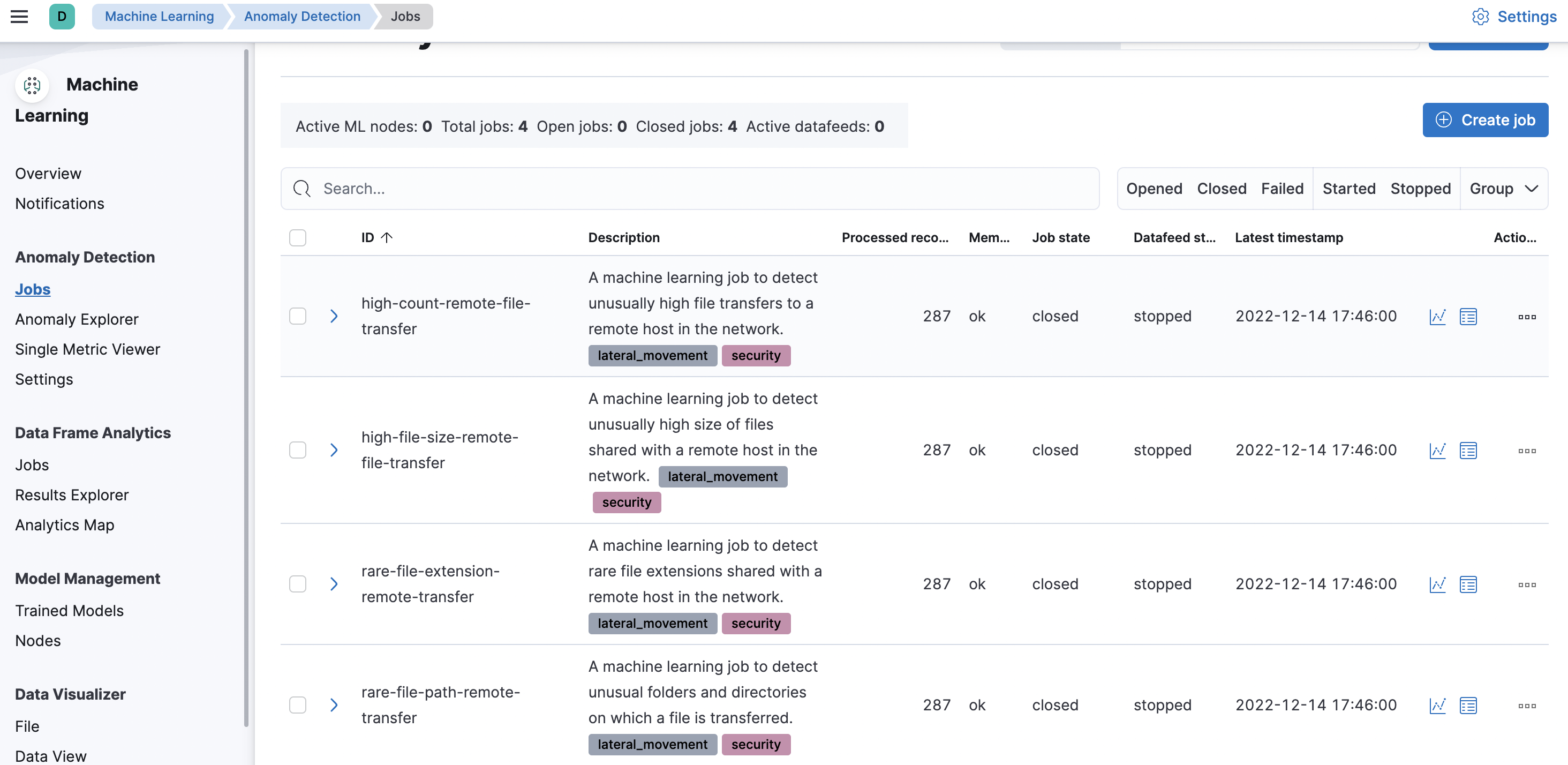Image resolution: width=1568 pixels, height=765 pixels.
Task: Expand the rare-file-extension-remote-transfer job details
Action: tap(334, 584)
